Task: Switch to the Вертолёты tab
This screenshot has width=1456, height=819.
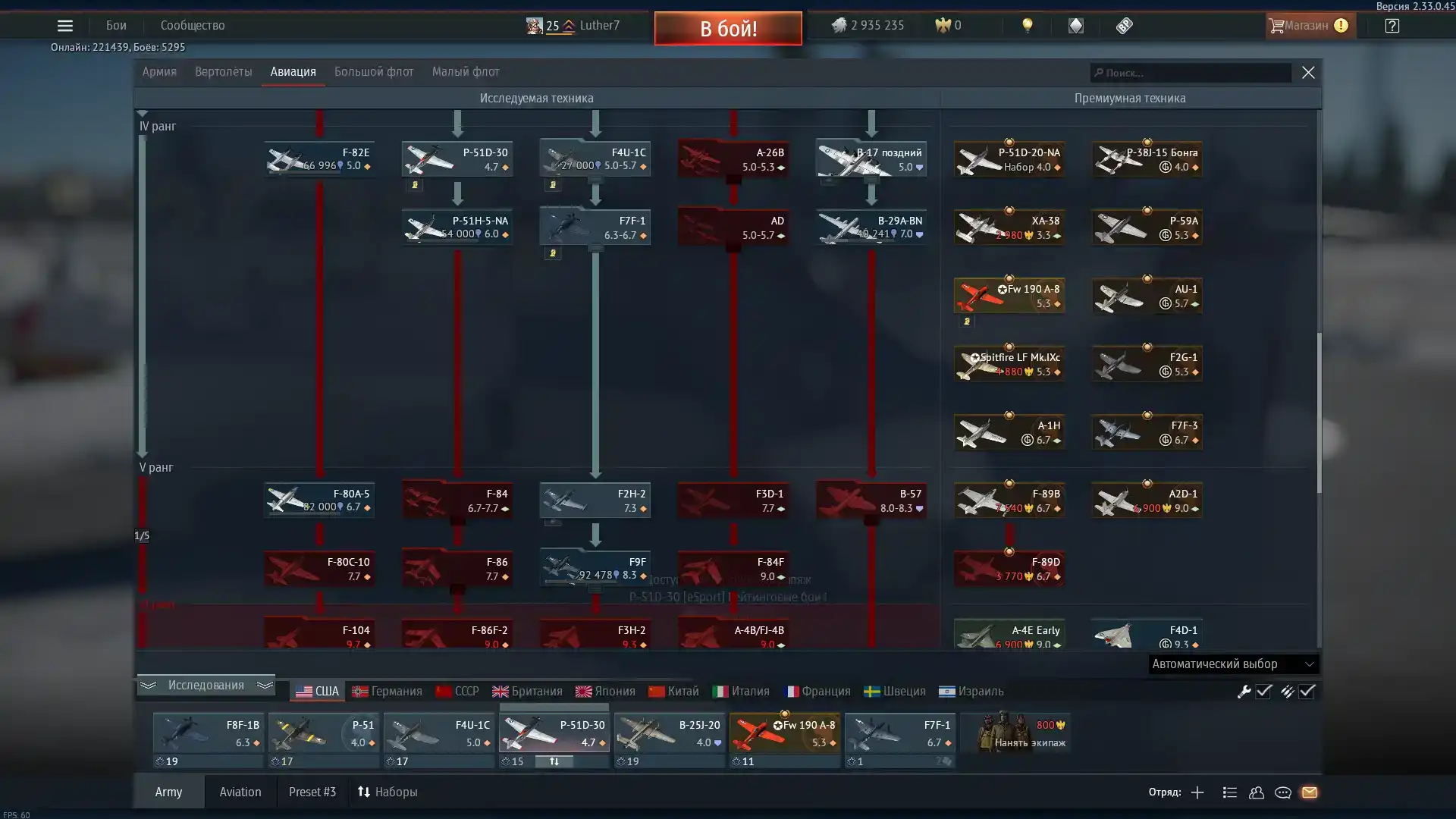Action: tap(223, 72)
